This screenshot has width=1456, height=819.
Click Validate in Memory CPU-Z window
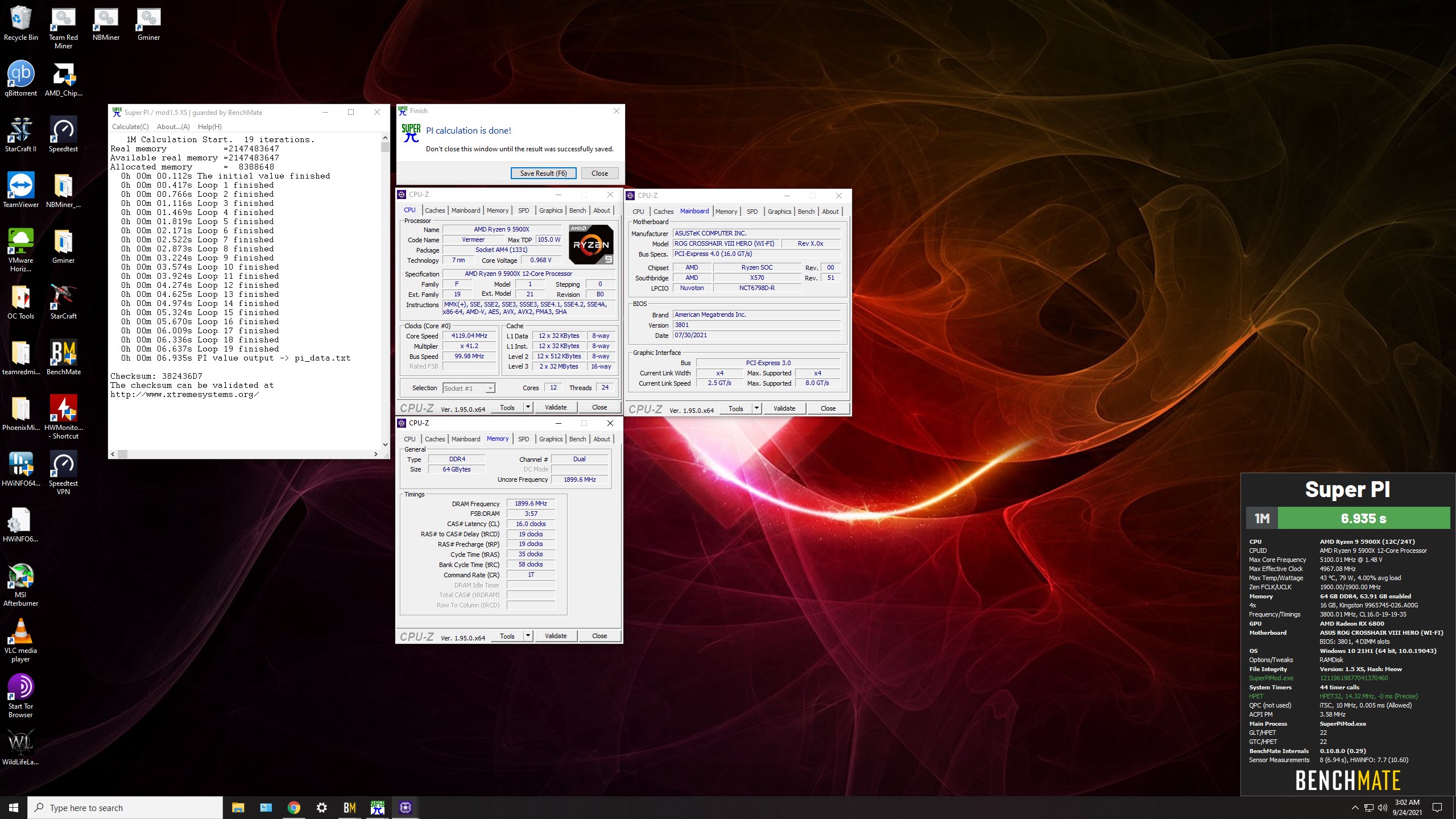(556, 636)
